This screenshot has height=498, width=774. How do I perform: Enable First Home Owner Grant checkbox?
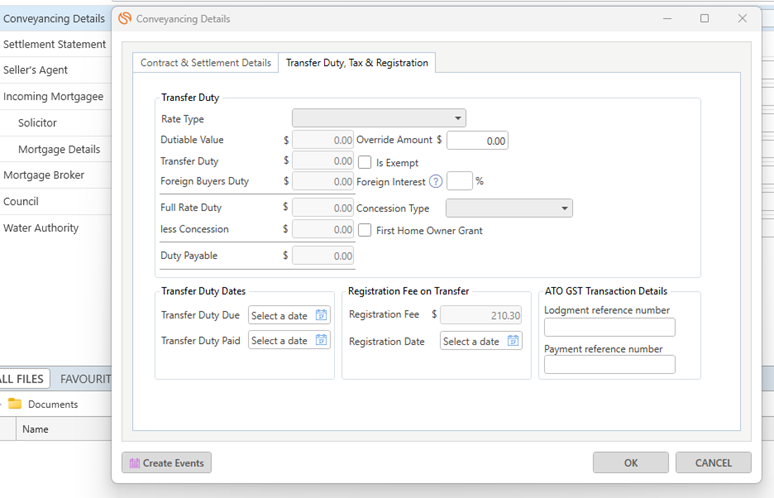coord(365,230)
